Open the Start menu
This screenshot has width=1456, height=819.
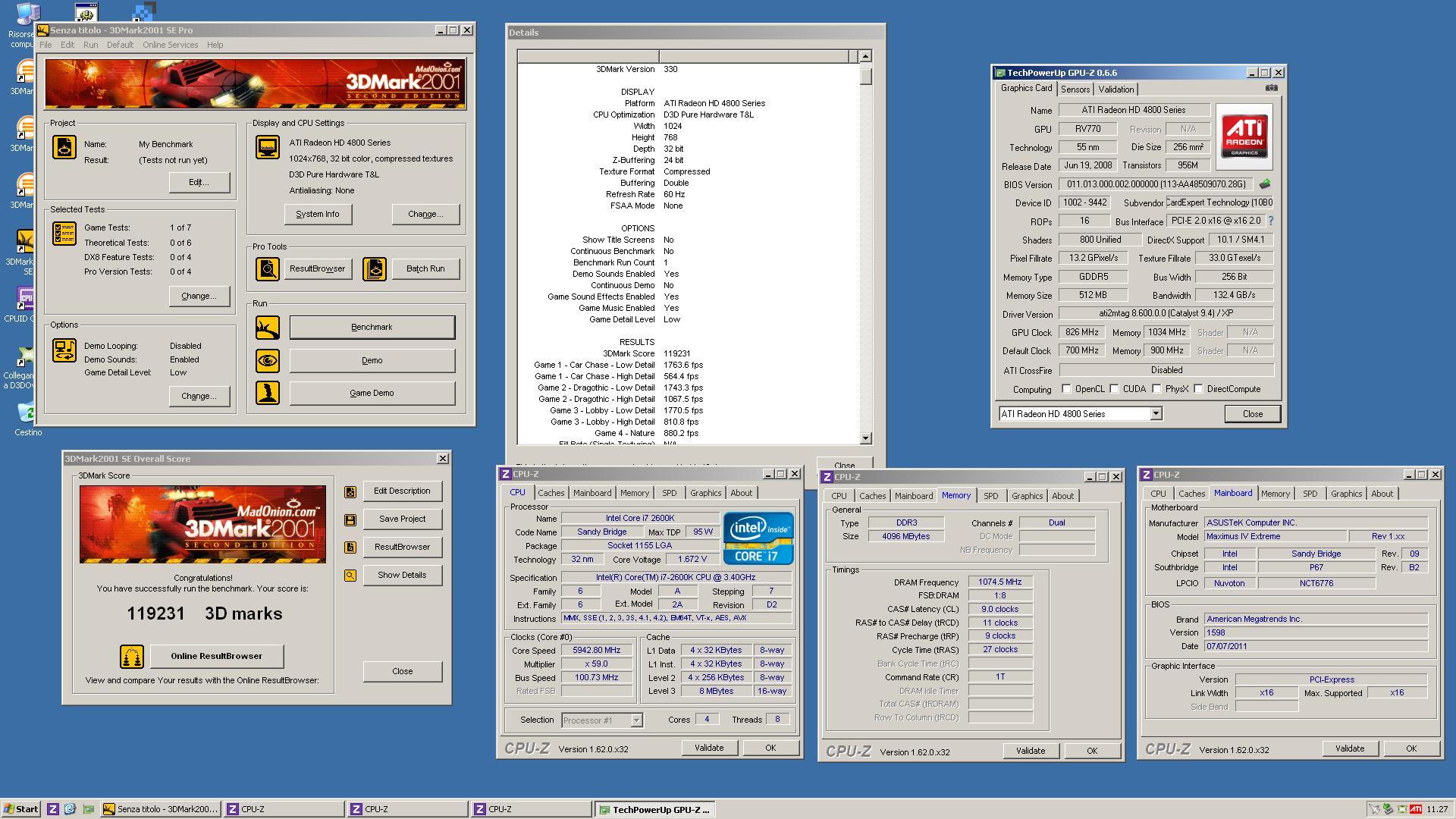[21, 809]
